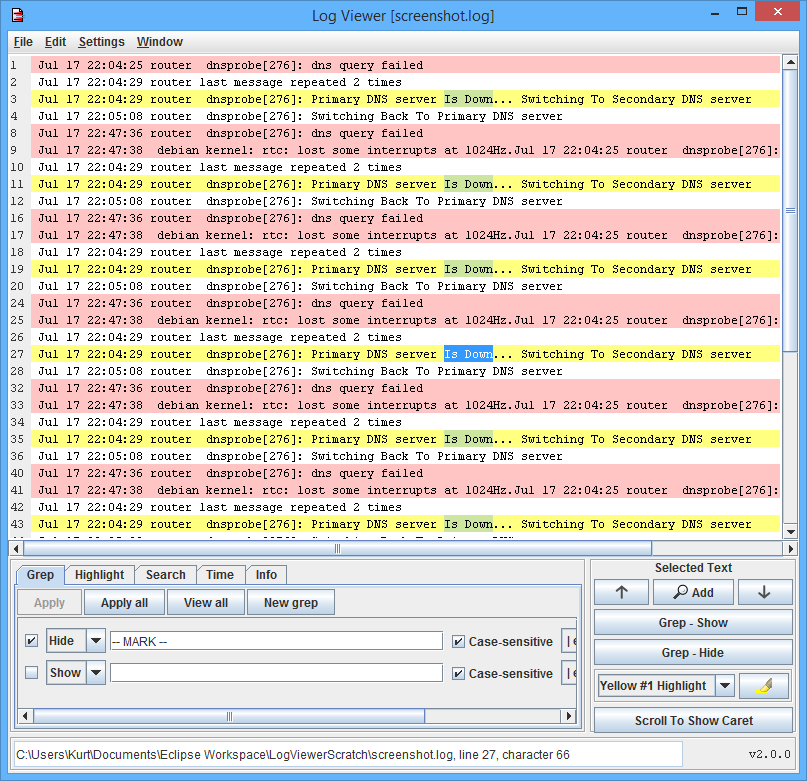Click the Add magnifier button under Selected Text
This screenshot has height=781, width=807.
pyautogui.click(x=692, y=592)
